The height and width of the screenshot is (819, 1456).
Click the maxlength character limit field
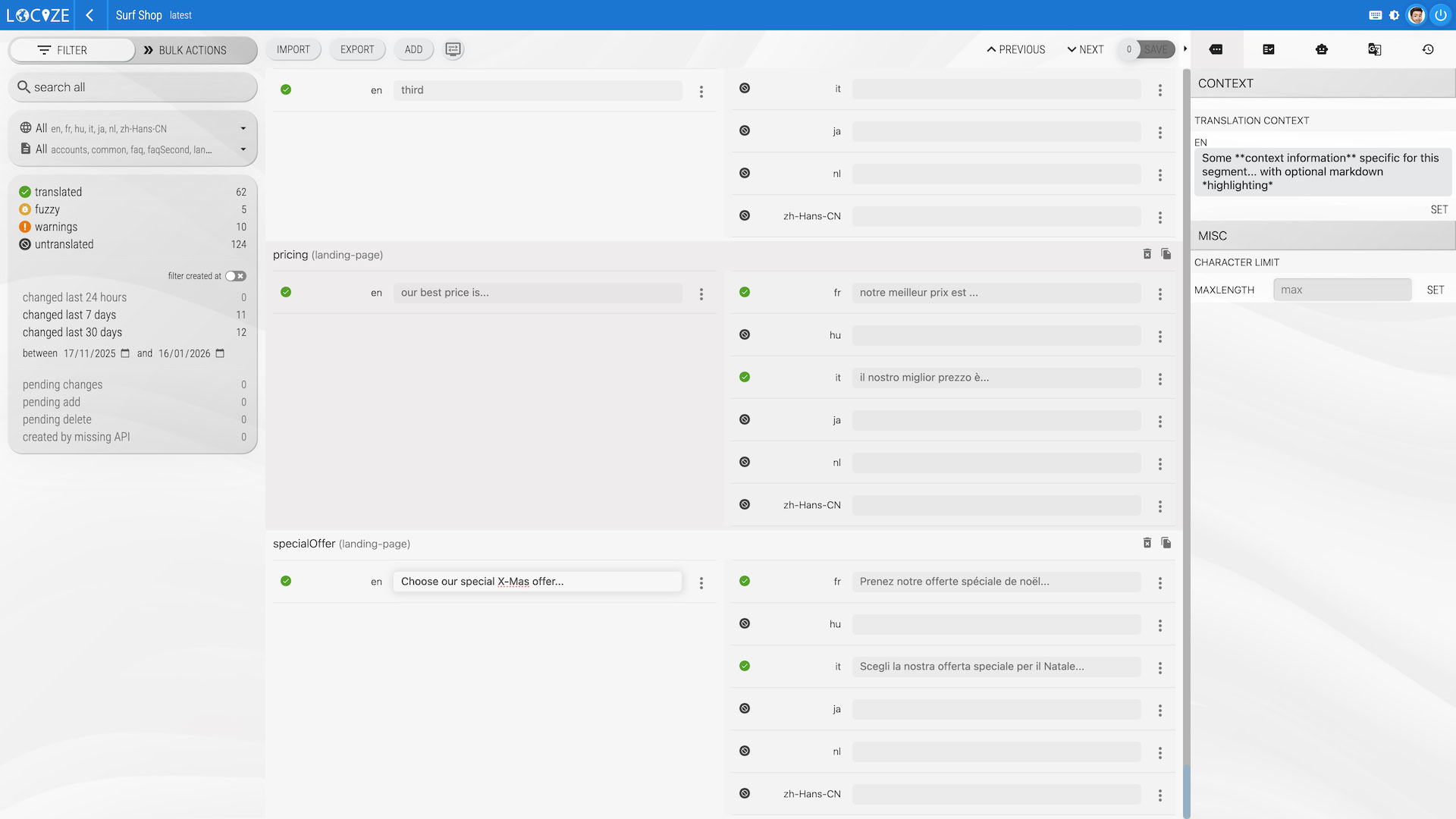(1341, 290)
